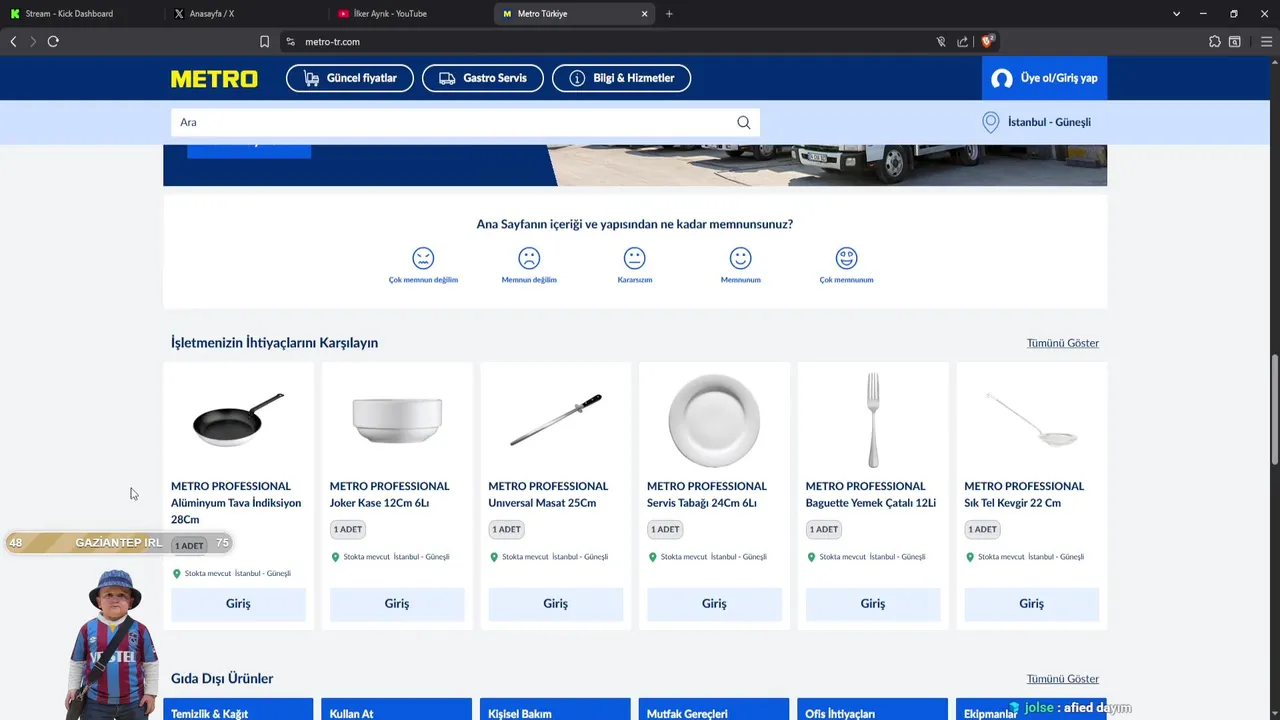The height and width of the screenshot is (720, 1280).
Task: Open Ofis İhtiyaçları category
Action: [x=873, y=709]
